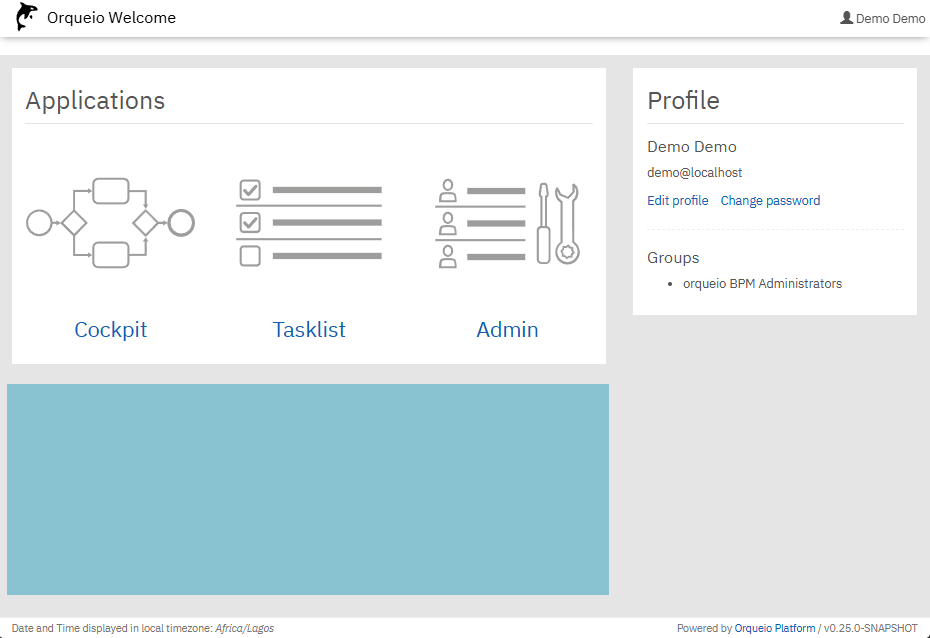Open the Cockpit text link
The width and height of the screenshot is (930, 638).
click(110, 330)
